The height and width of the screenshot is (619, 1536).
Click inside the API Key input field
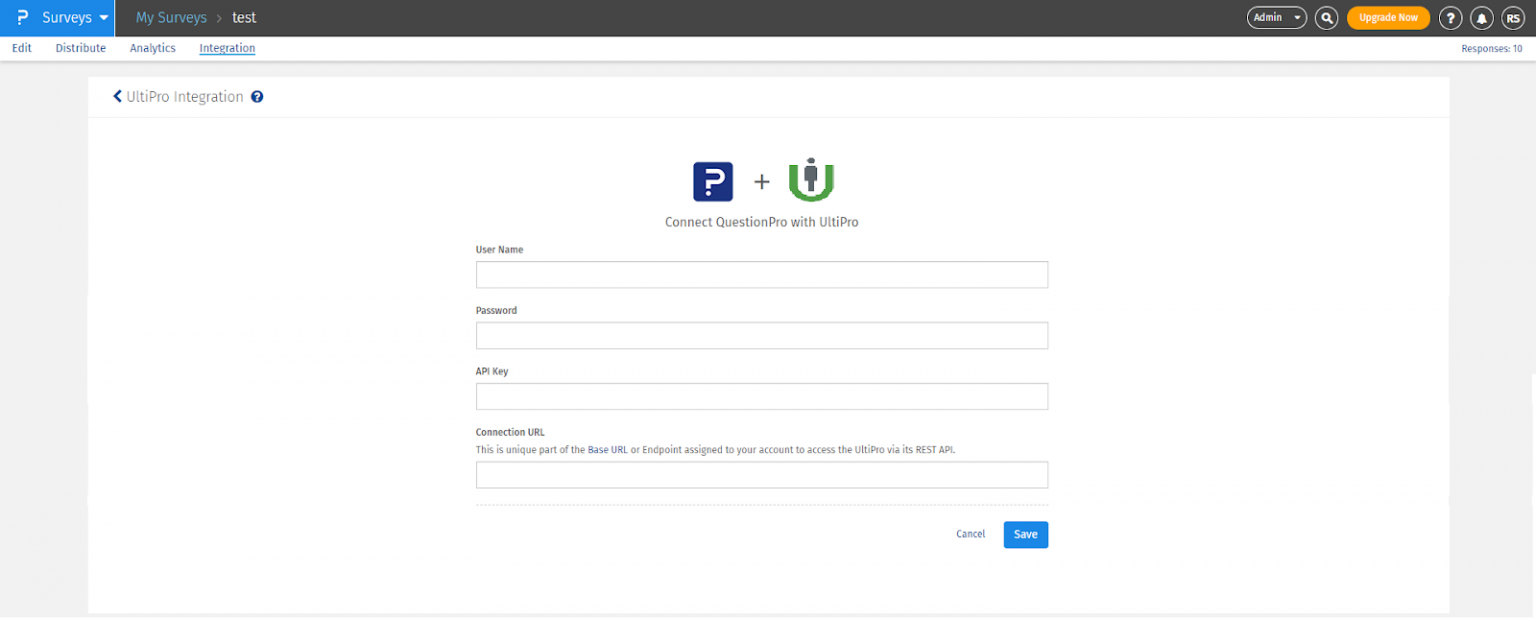point(761,396)
